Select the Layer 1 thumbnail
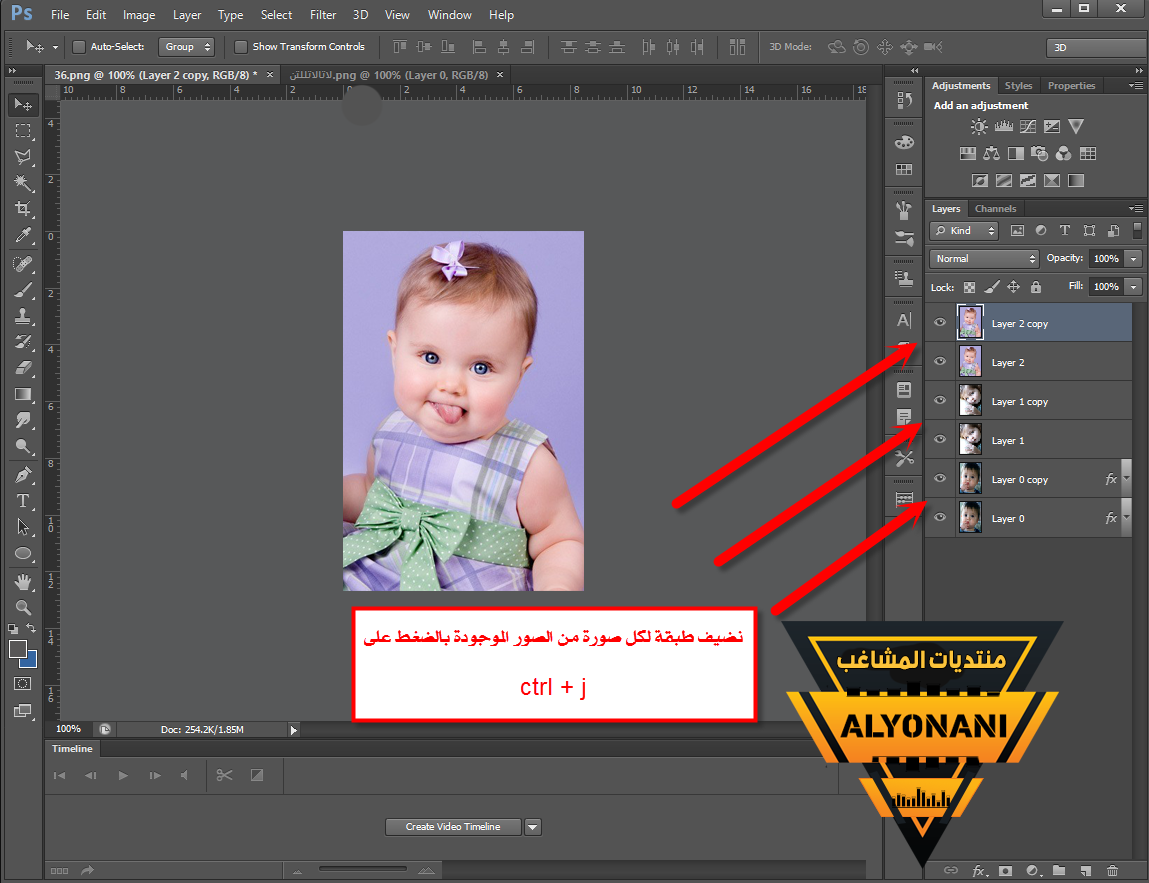 click(970, 440)
